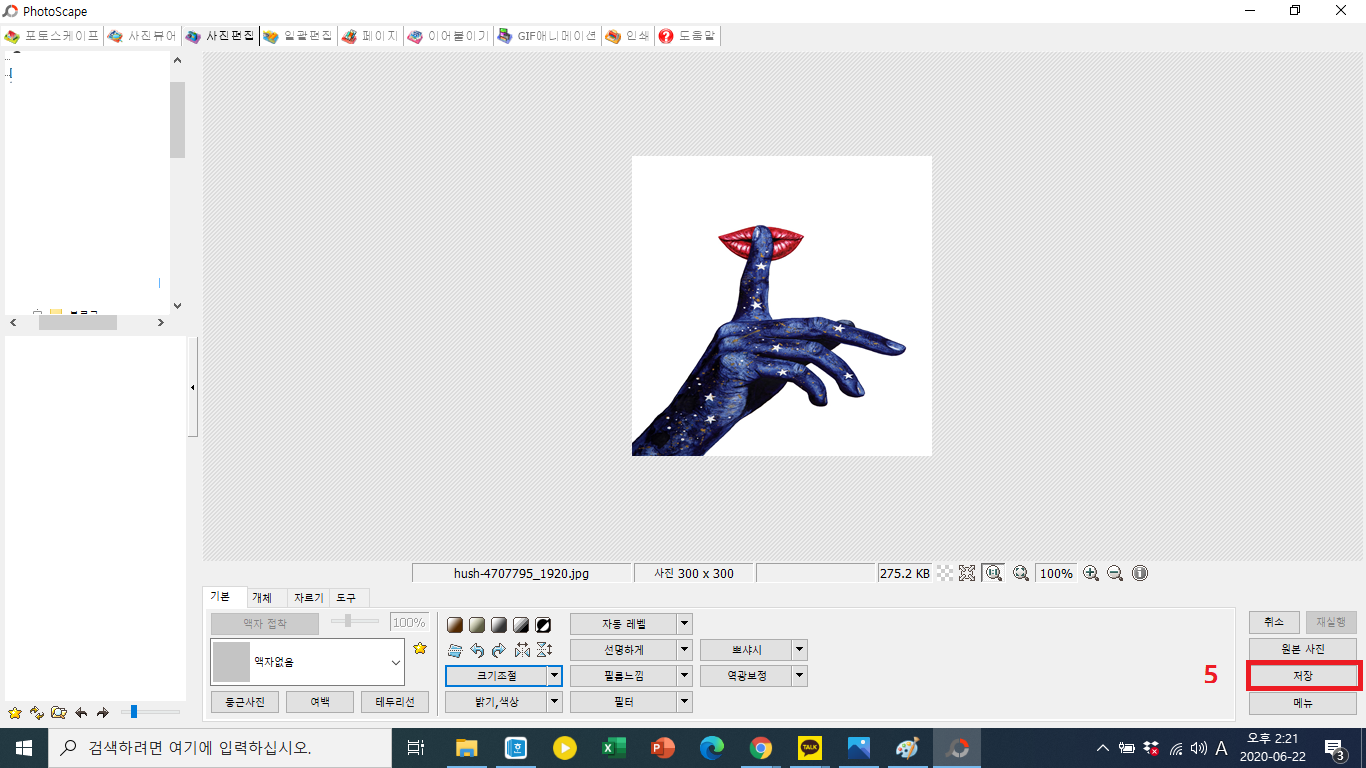Apply the black-and-white gradient effect icon
Screen dimensions: 1366x768
tap(499, 625)
